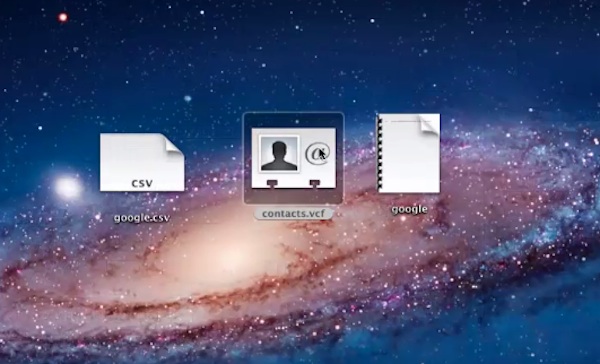
Task: Click the folded corner of the CSV icon
Action: pyautogui.click(x=174, y=144)
